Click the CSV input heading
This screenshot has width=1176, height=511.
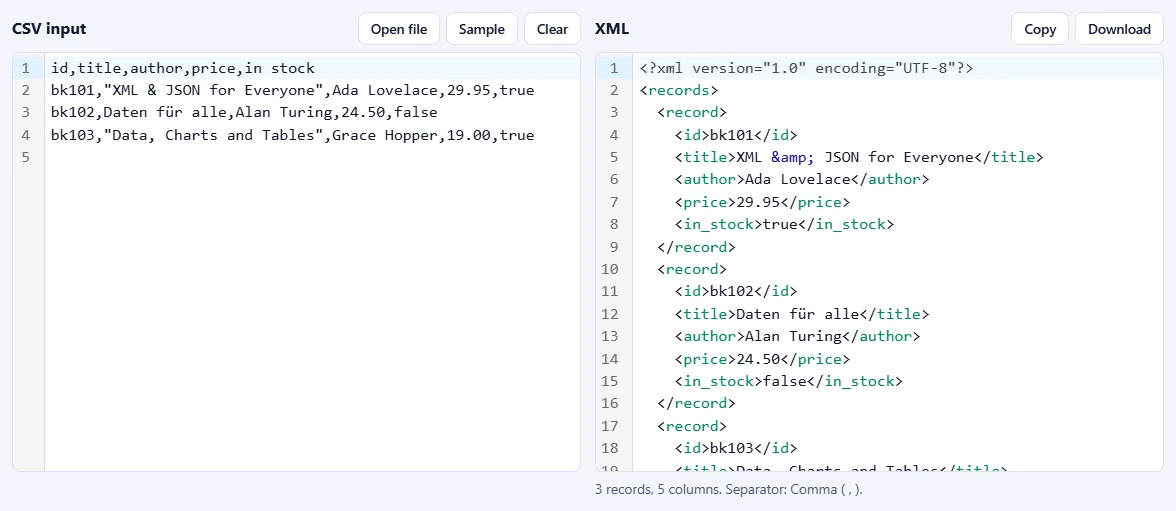(x=49, y=29)
